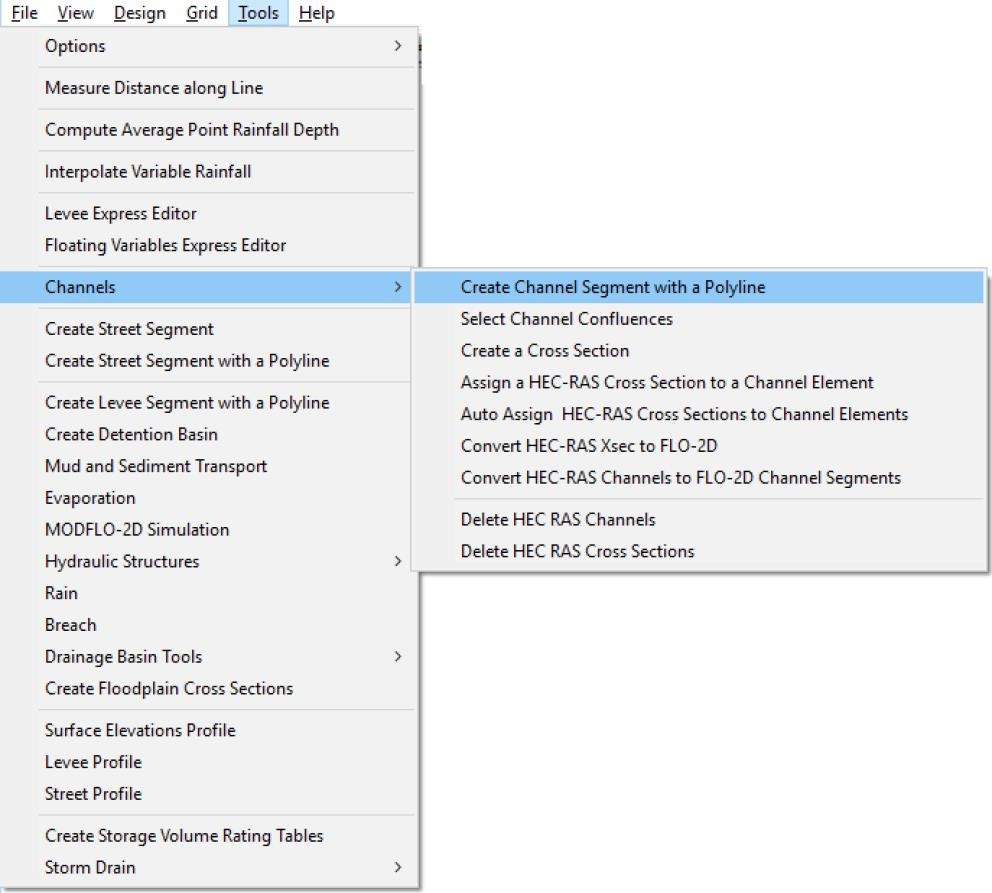Choose Select Channel Confluences
The height and width of the screenshot is (893, 992).
[566, 319]
